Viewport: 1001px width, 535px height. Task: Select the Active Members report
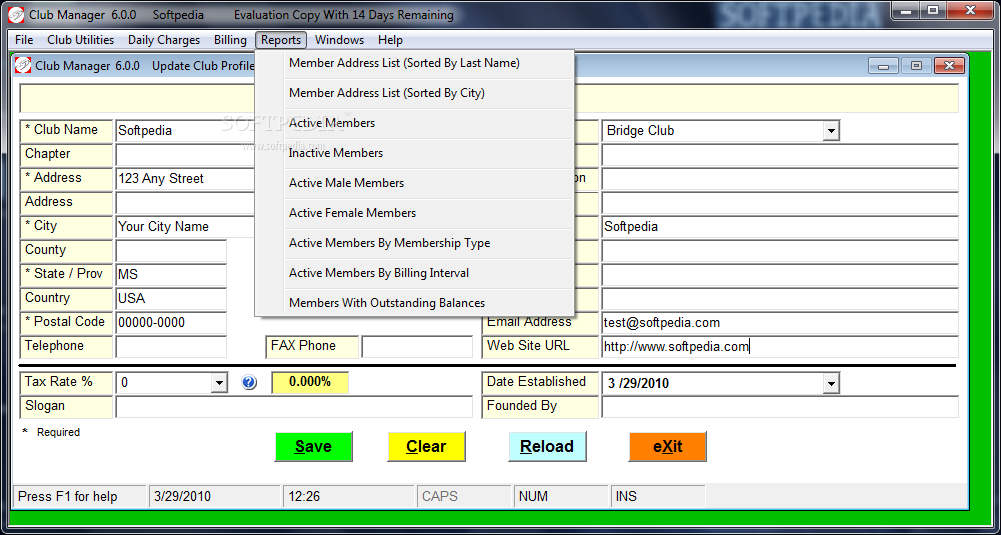428,123
